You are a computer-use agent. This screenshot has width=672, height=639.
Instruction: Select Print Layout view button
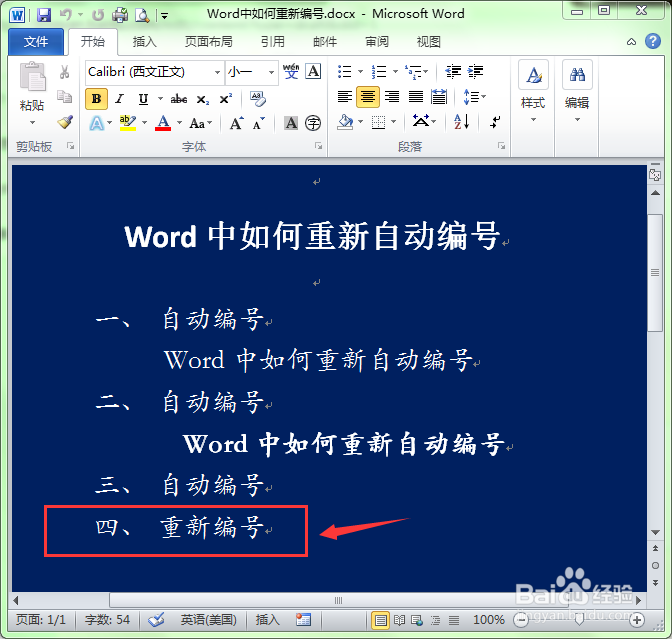click(380, 620)
